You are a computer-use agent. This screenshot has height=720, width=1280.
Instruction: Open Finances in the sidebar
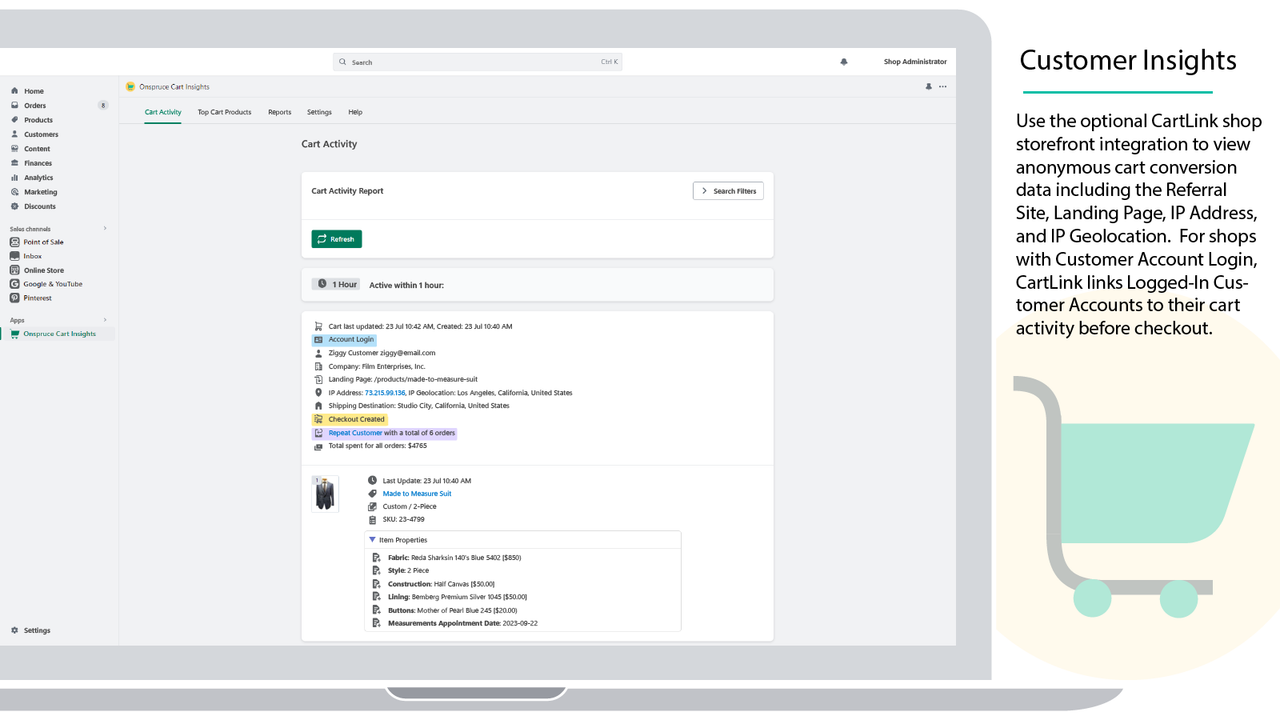click(x=38, y=163)
